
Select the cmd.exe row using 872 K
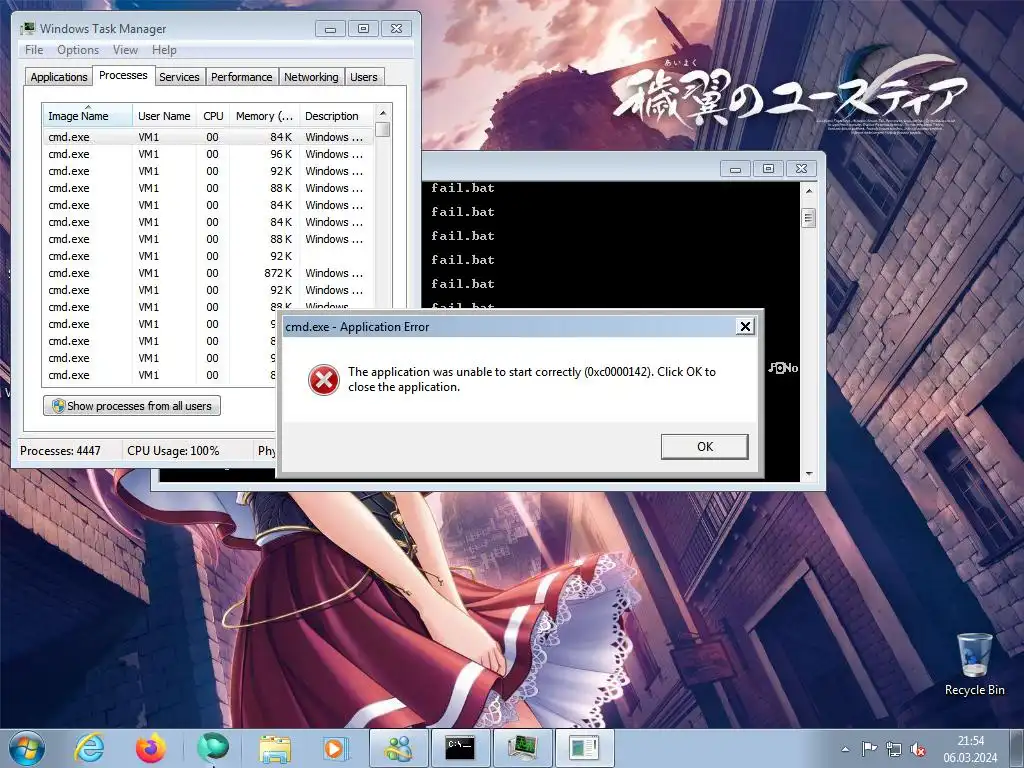pos(208,273)
